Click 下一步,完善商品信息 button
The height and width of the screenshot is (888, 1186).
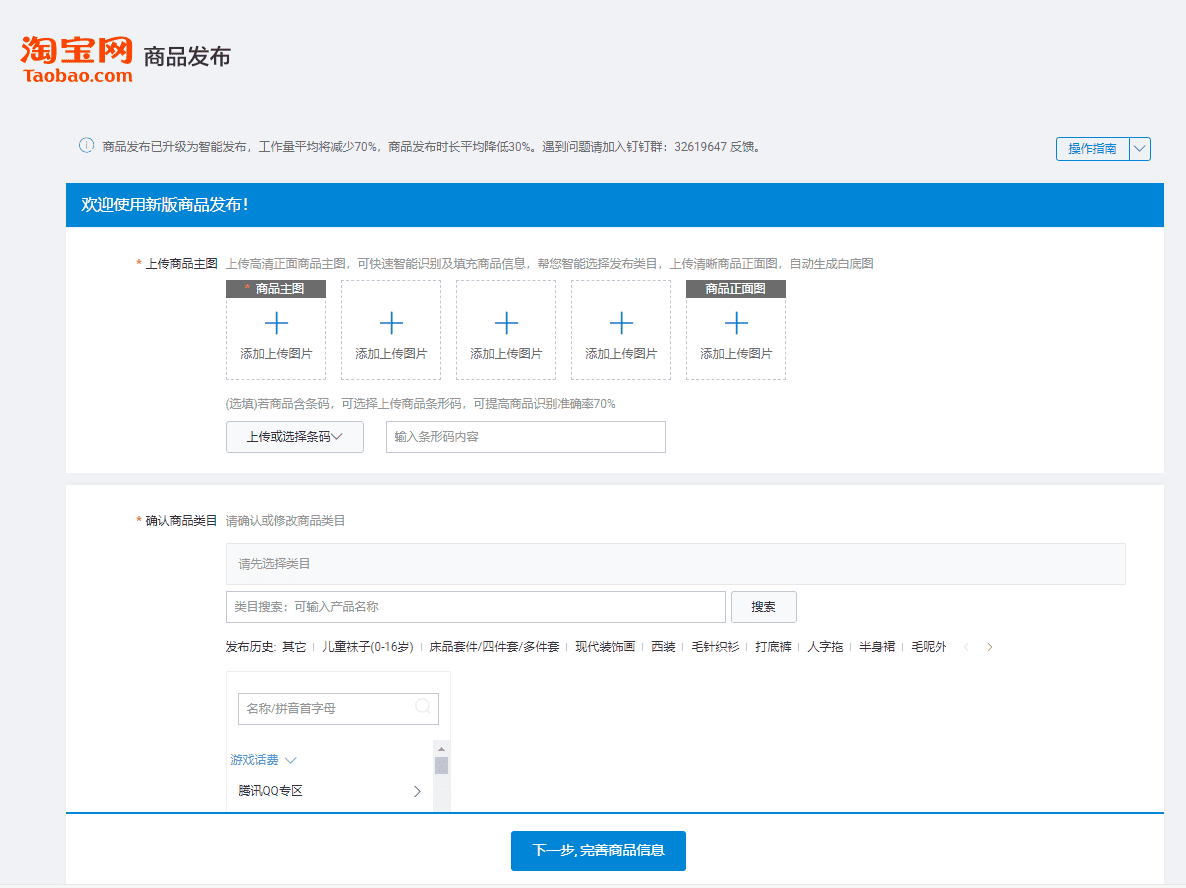[597, 851]
